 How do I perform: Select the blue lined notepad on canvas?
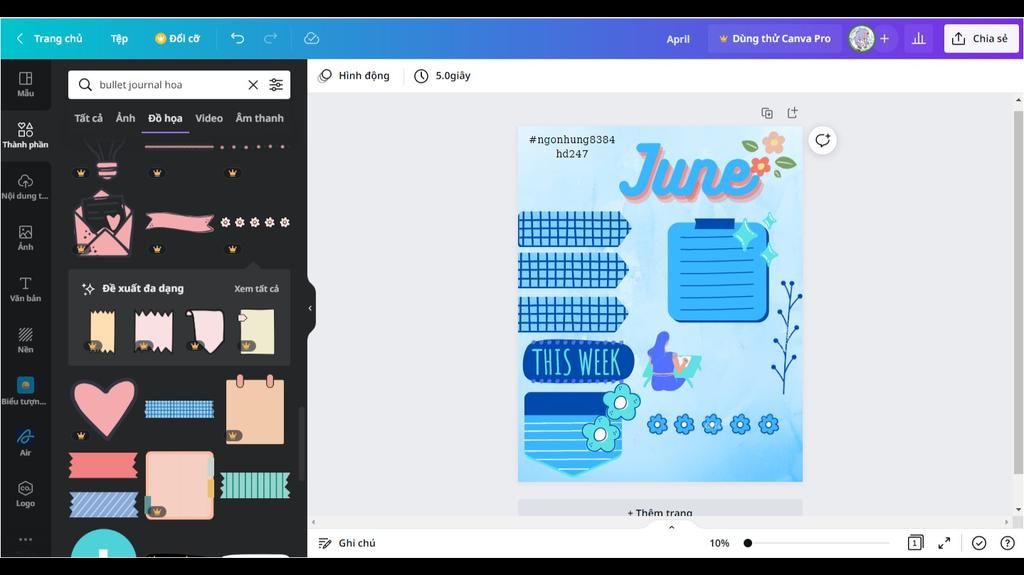[717, 271]
